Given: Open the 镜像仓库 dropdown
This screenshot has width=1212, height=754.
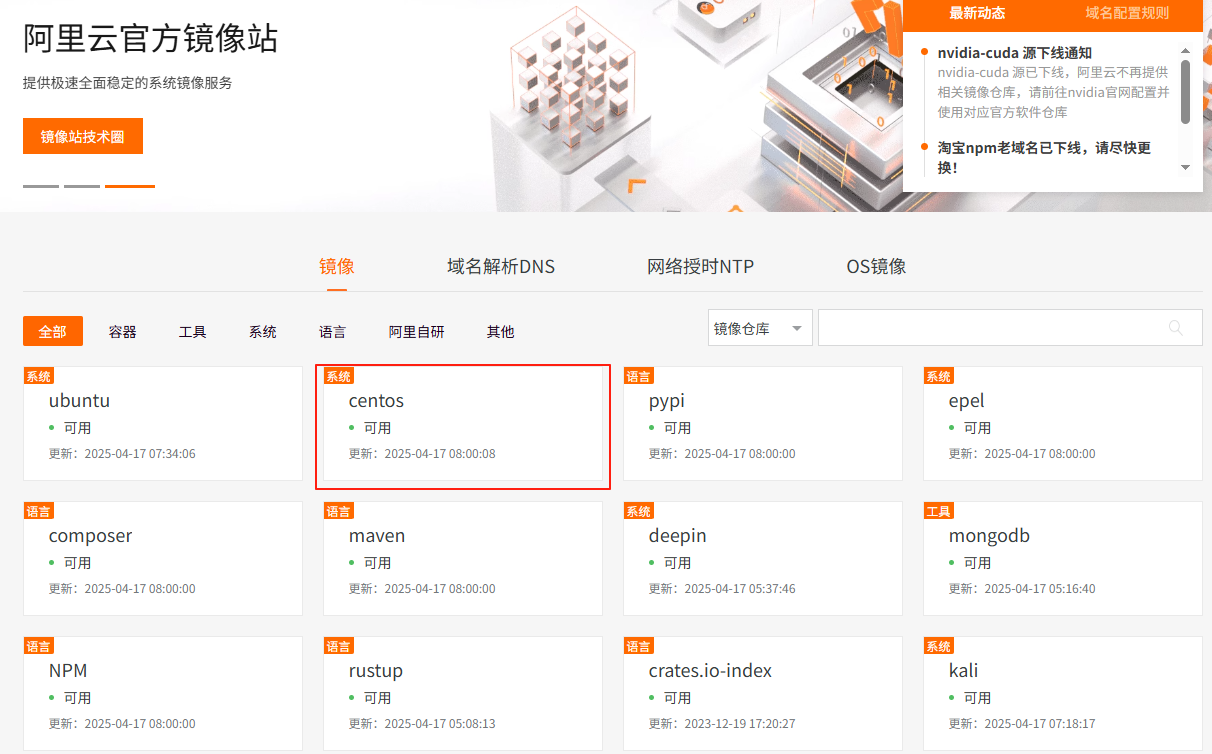Looking at the screenshot, I should pos(760,328).
